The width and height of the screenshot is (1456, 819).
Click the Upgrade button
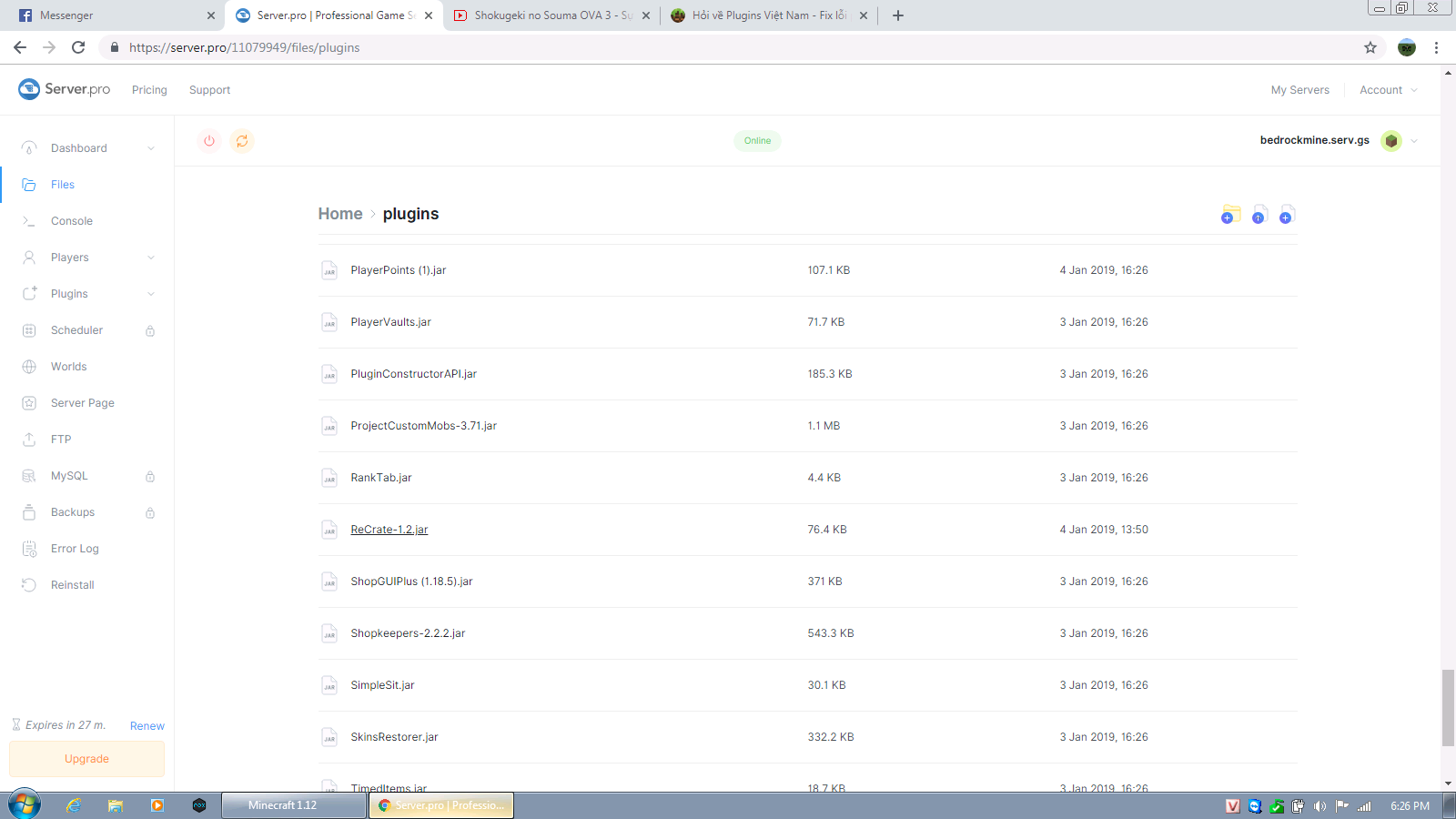coord(87,759)
